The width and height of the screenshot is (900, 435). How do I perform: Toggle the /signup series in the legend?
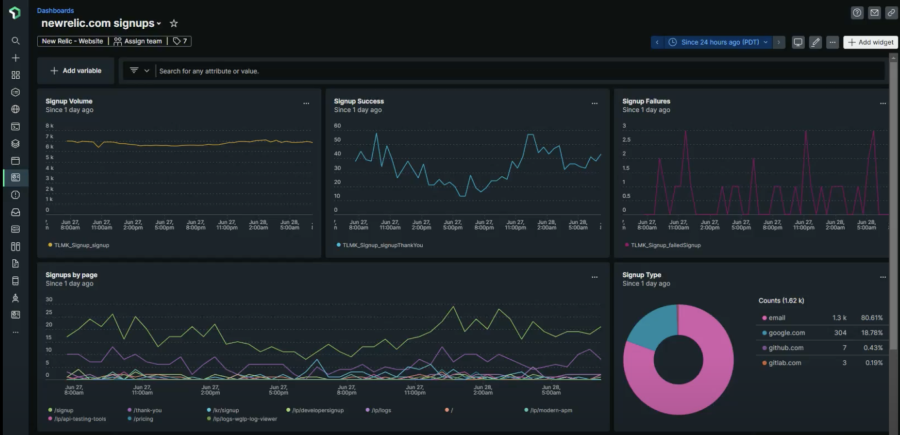tap(62, 409)
